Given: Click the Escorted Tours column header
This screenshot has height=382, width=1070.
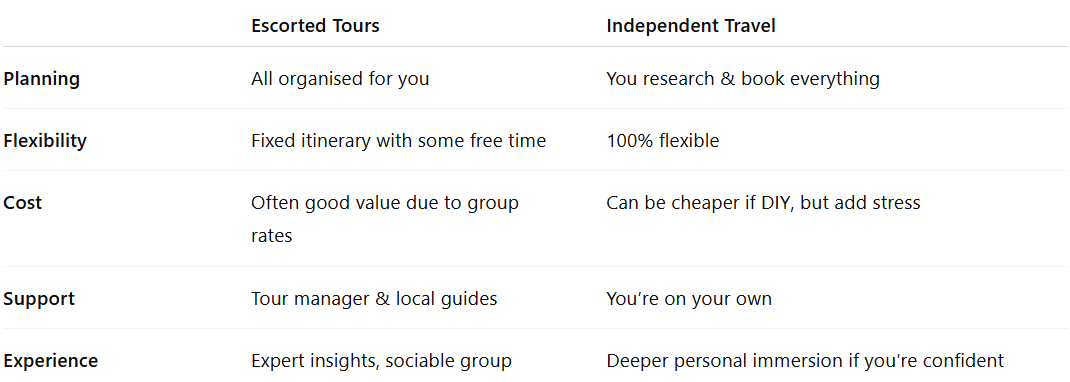Looking at the screenshot, I should tap(315, 26).
